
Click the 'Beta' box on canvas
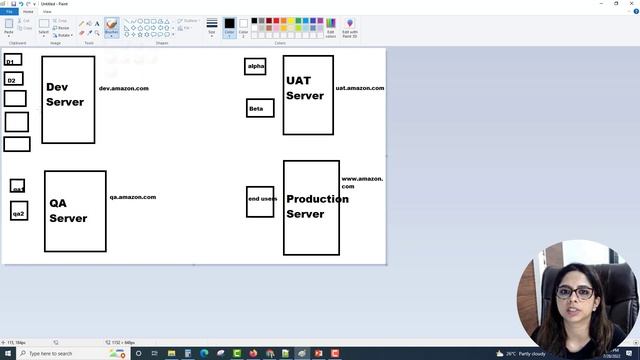coord(260,108)
